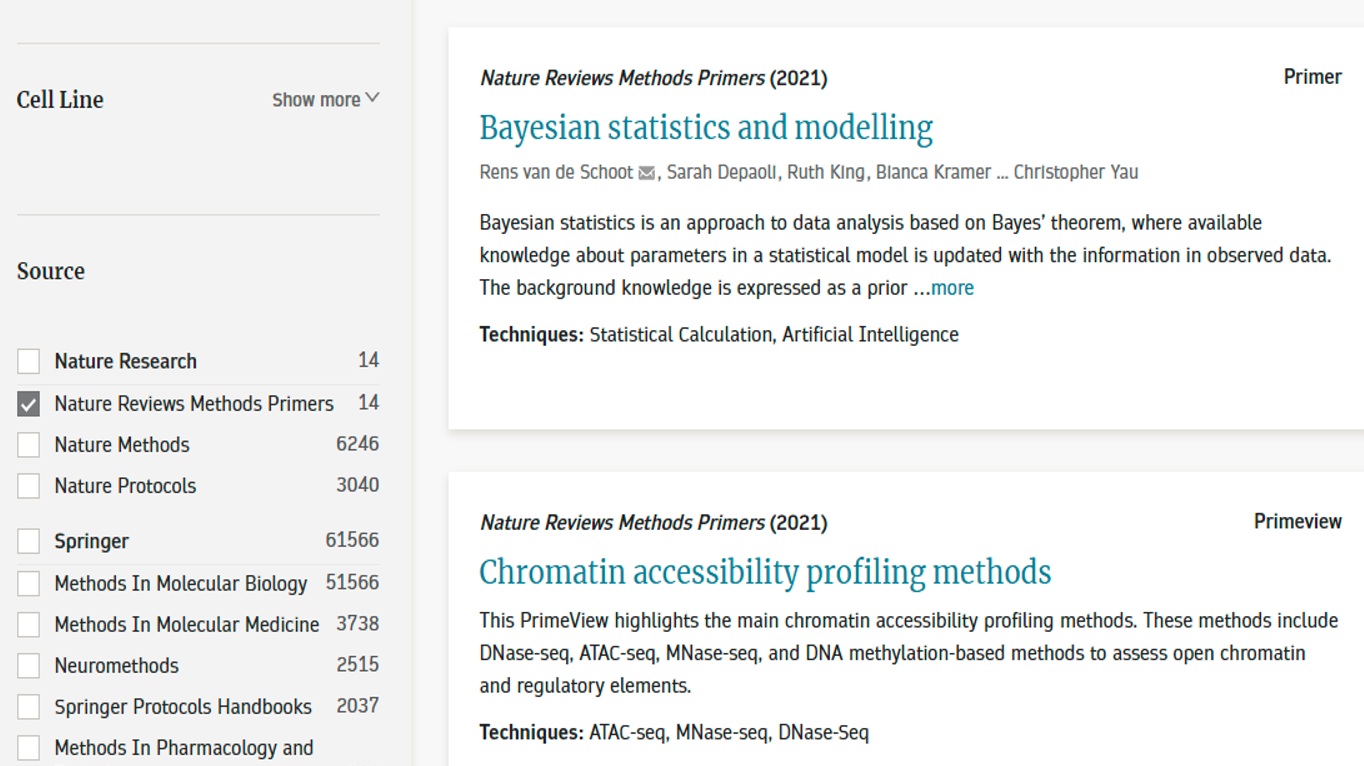
Task: Enable the Nature Methods source checkbox
Action: point(29,445)
